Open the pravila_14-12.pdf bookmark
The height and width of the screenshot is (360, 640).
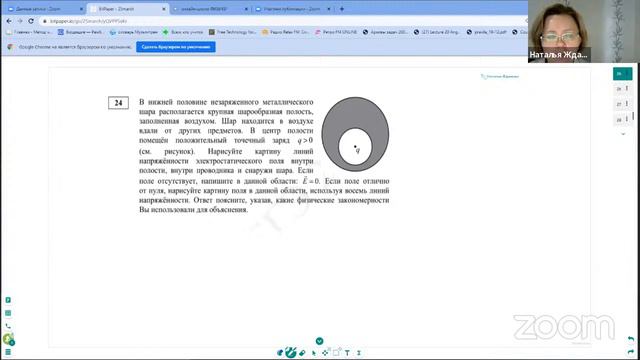tap(487, 32)
